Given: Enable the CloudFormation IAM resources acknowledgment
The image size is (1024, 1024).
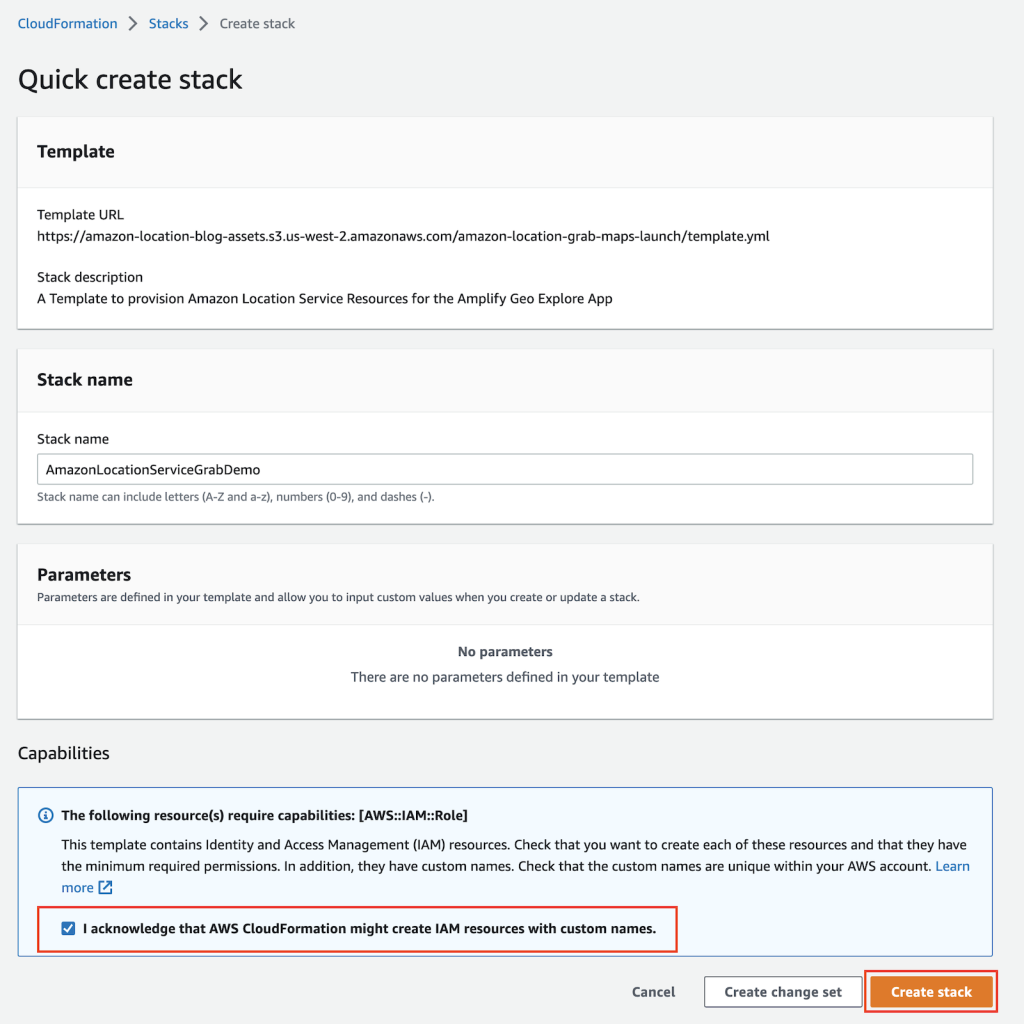Looking at the screenshot, I should [x=68, y=928].
